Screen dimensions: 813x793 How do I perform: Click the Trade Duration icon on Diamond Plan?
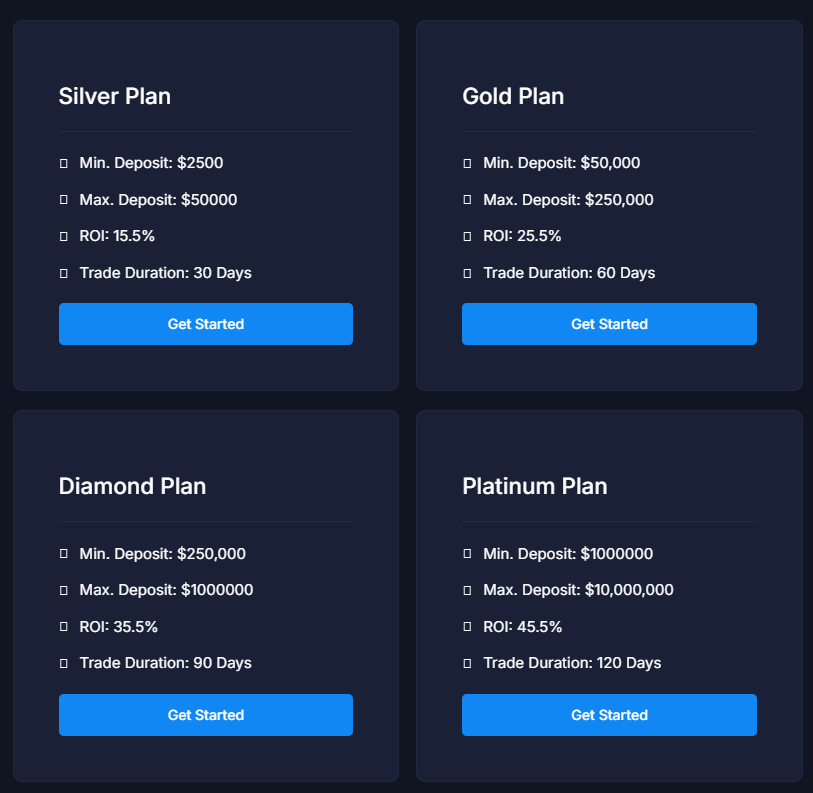[62, 663]
